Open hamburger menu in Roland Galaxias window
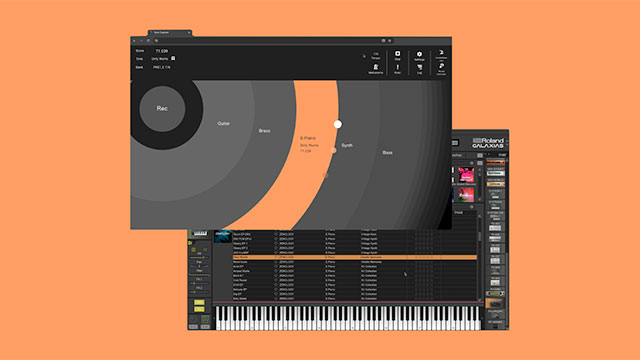This screenshot has width=640, height=360. pos(455,143)
